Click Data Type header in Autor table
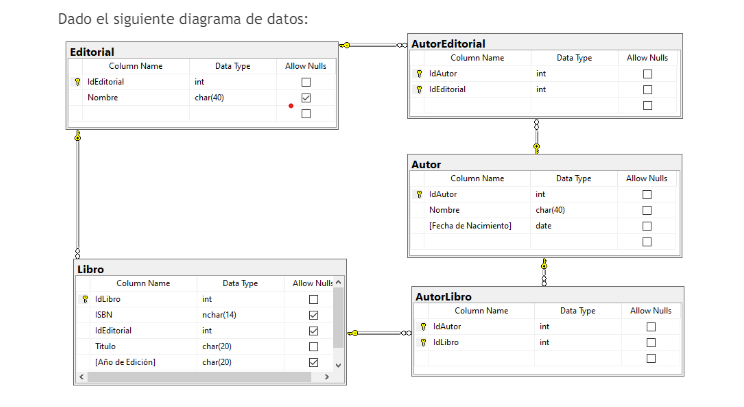Screen dimensions: 744x407 coord(574,178)
